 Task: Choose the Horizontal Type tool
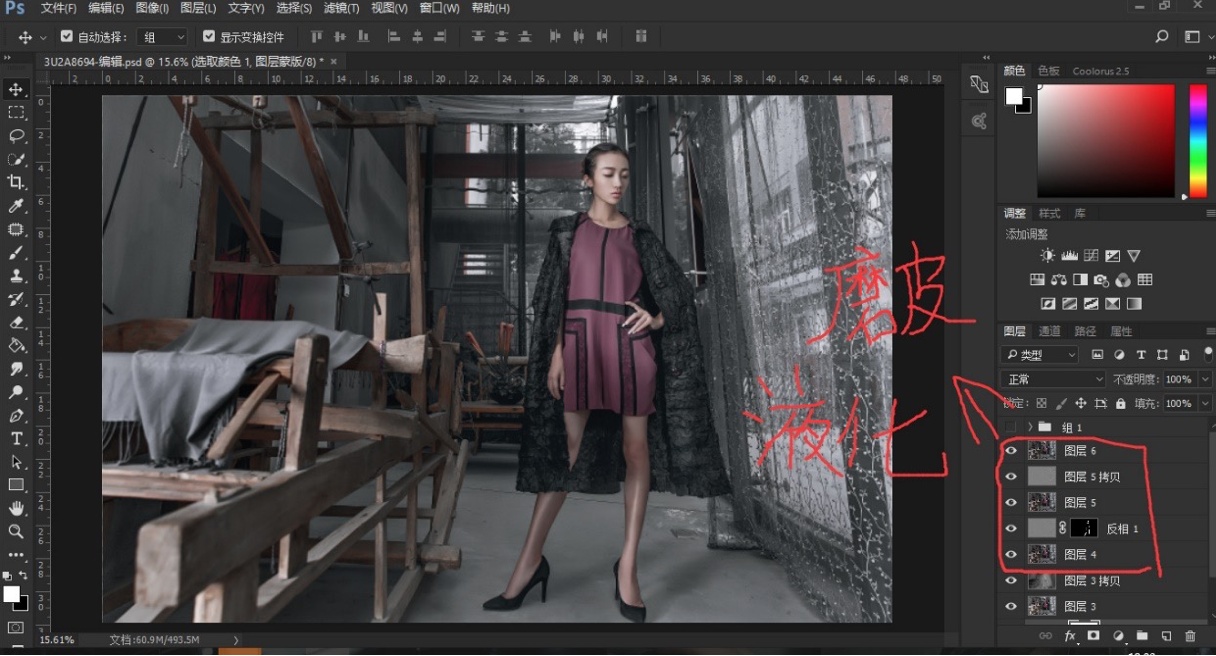16,439
